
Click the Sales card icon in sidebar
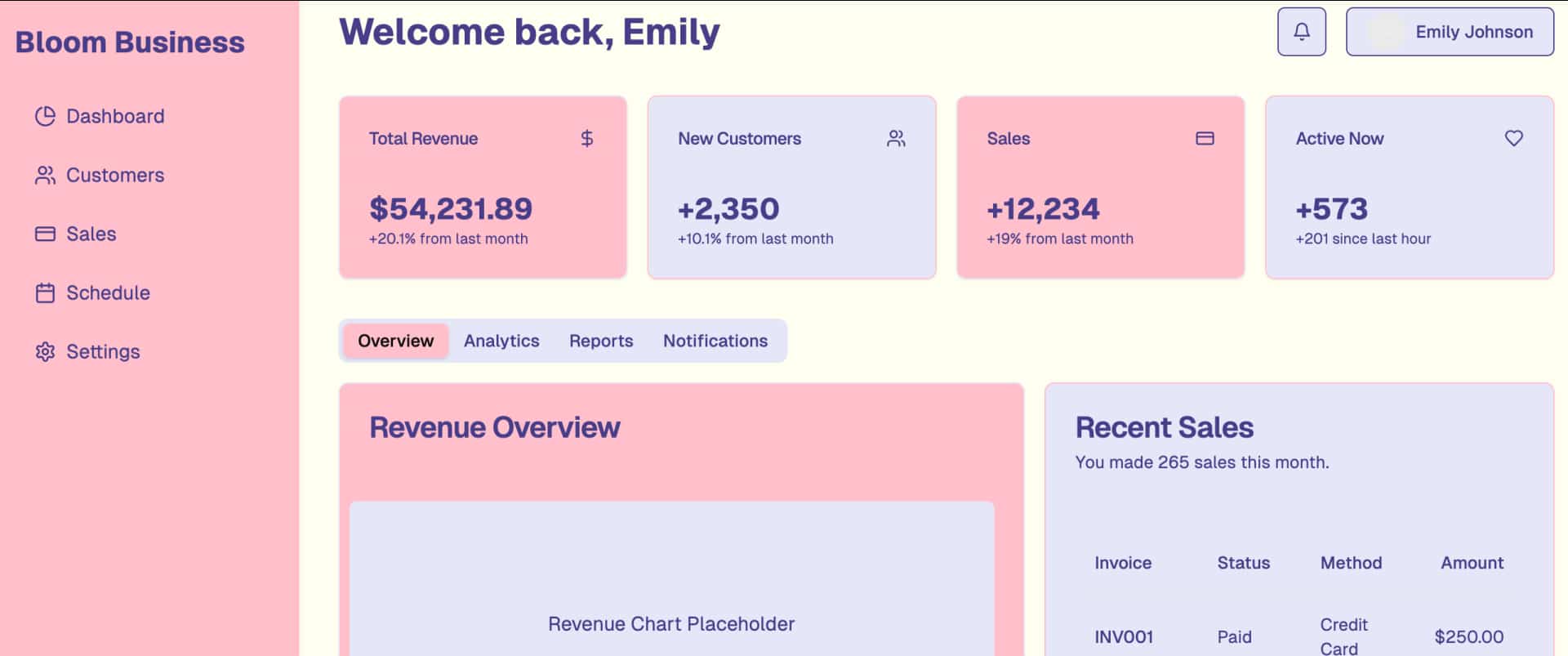pyautogui.click(x=45, y=234)
